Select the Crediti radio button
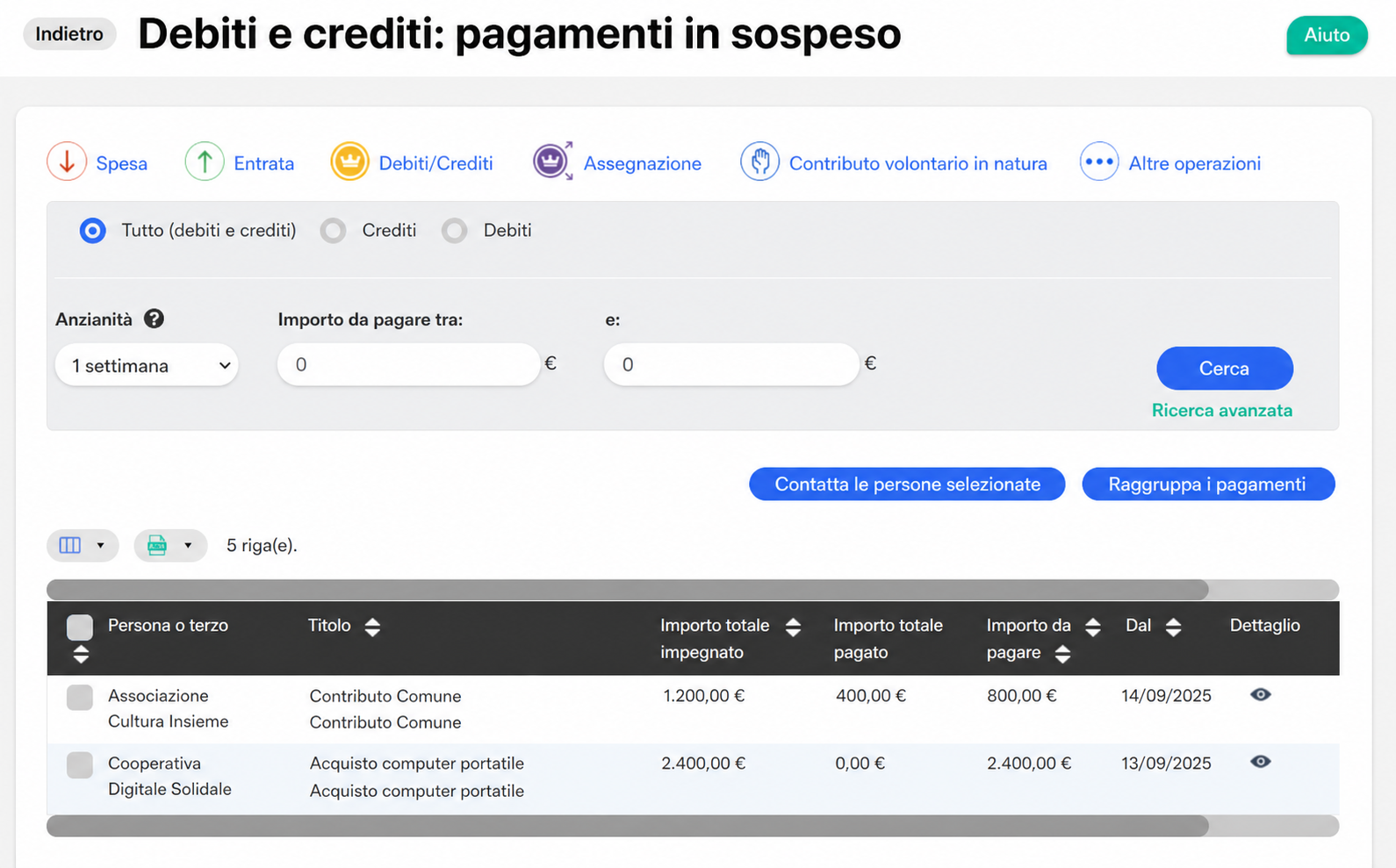This screenshot has width=1396, height=868. click(333, 231)
